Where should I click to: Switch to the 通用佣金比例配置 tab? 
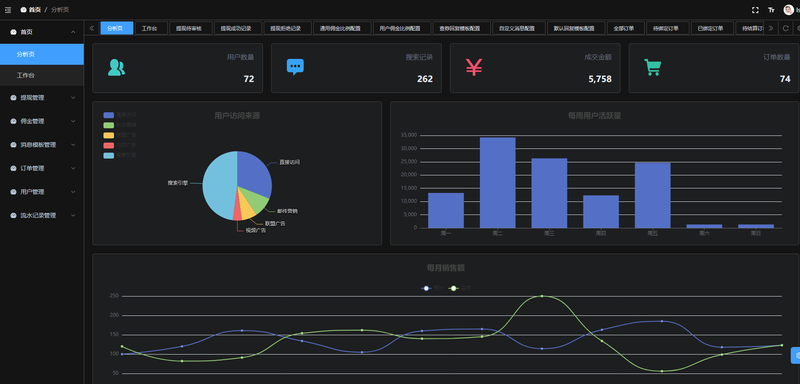[342, 28]
